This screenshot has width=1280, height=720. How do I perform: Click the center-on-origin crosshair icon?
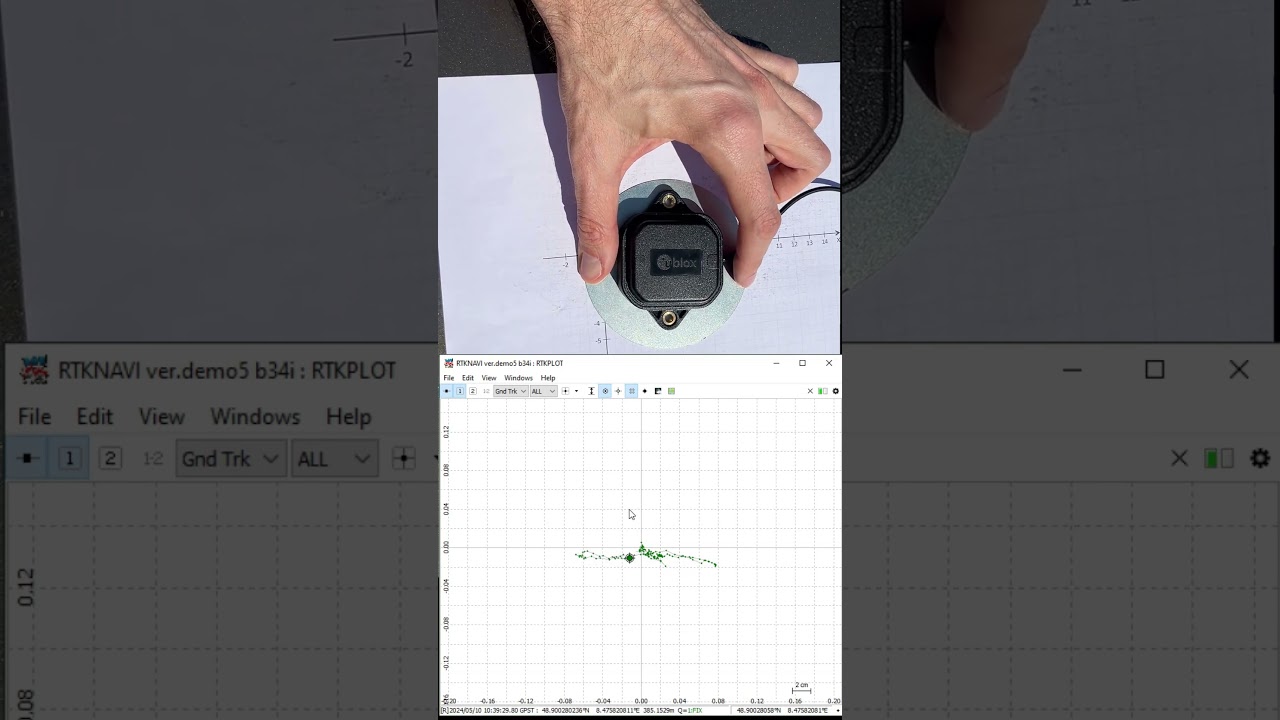point(565,391)
